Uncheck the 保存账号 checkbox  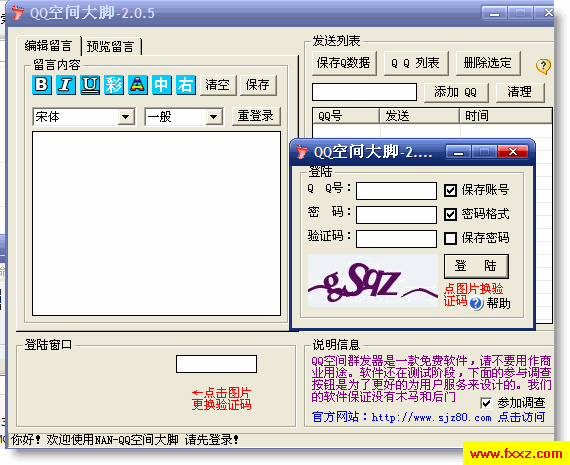(x=450, y=190)
